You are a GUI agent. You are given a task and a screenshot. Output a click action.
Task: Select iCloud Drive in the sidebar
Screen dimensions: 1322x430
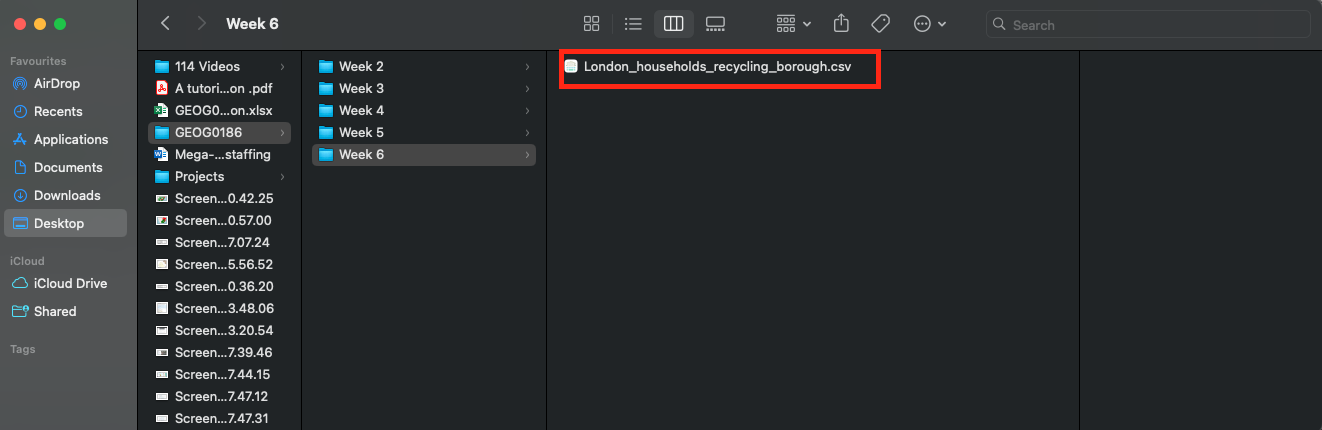point(70,284)
